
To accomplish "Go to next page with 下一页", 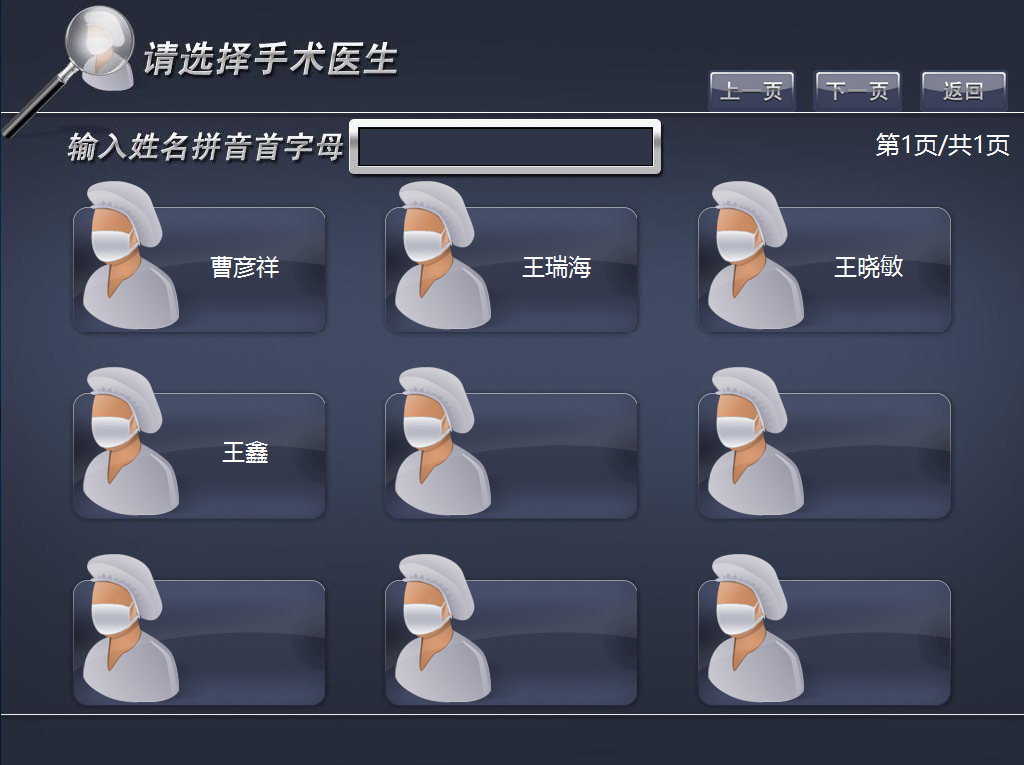I will (857, 91).
